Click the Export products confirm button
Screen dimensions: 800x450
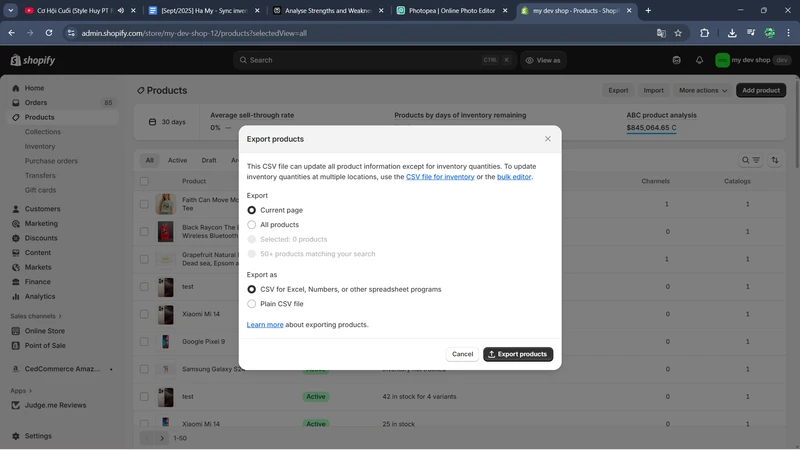[x=518, y=354]
